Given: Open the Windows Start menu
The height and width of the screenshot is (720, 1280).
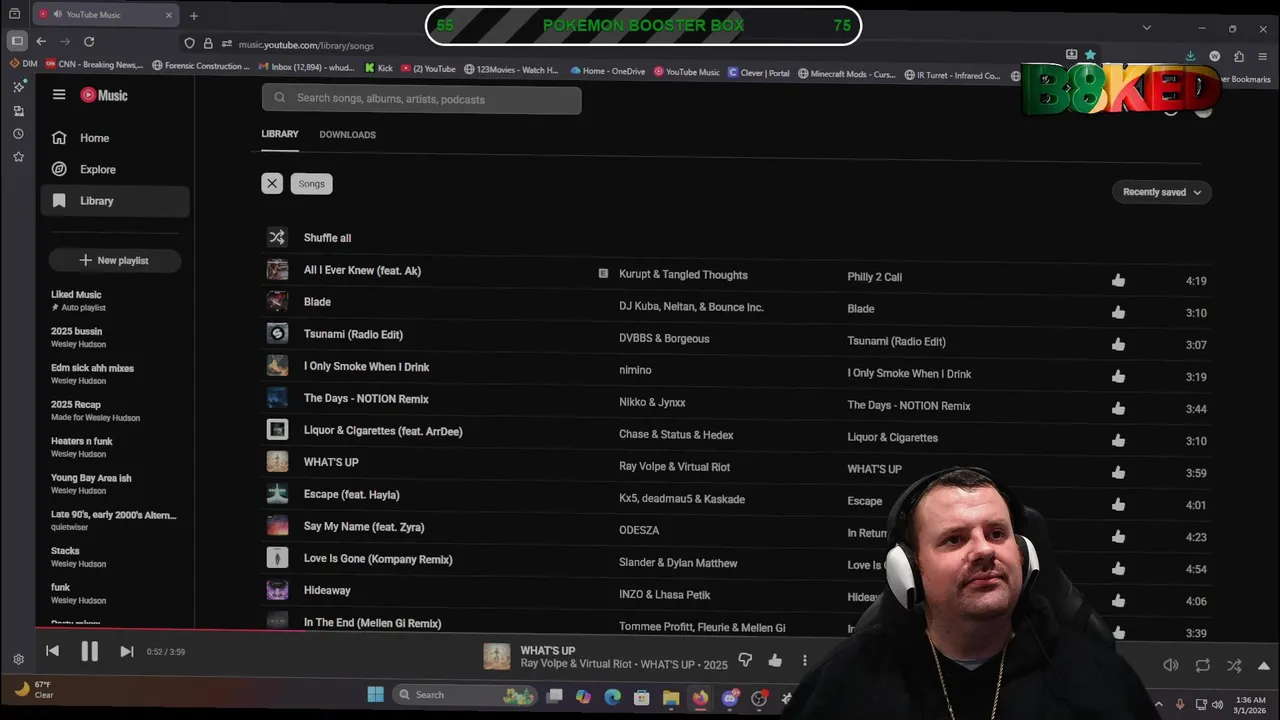Looking at the screenshot, I should point(376,695).
